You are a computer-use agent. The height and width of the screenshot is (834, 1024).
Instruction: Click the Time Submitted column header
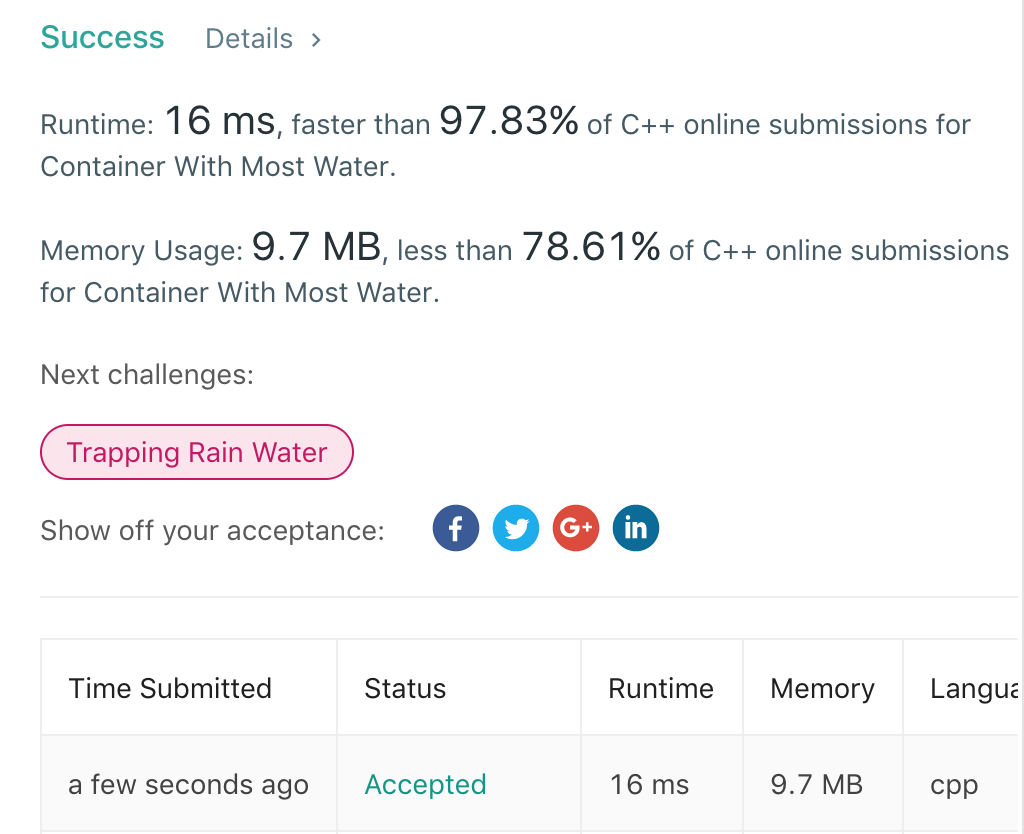[x=170, y=688]
